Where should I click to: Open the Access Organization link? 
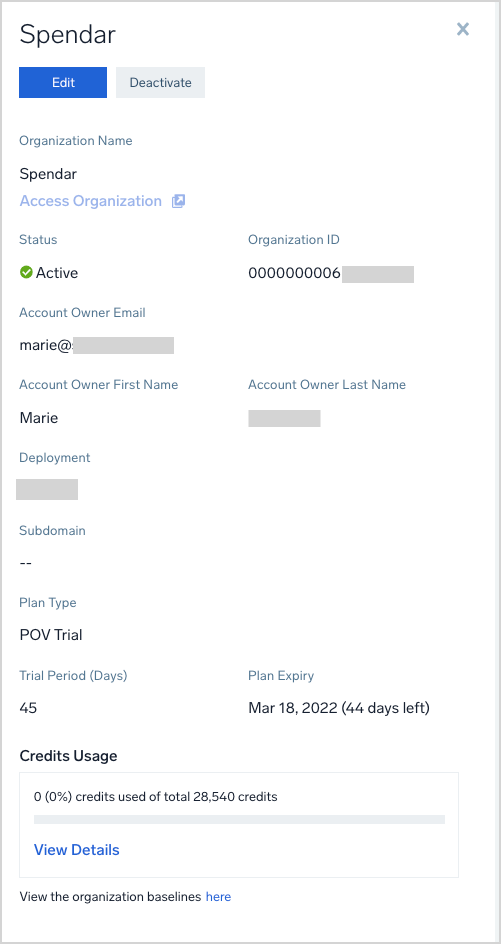[x=91, y=201]
